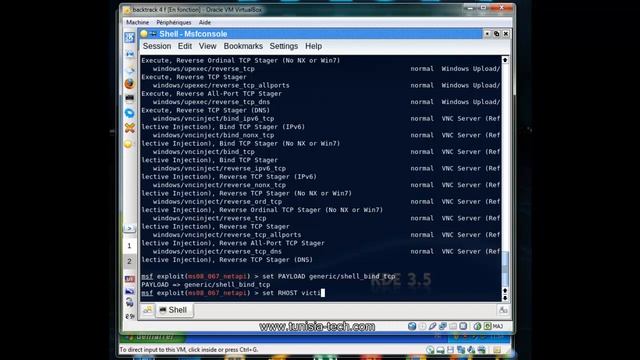Click inner VM mouse integration icon
The width and height of the screenshot is (640, 360).
(477, 326)
